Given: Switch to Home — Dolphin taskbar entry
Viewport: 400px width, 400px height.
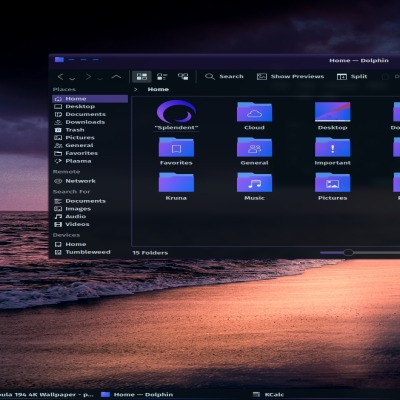Looking at the screenshot, I should 137,395.
